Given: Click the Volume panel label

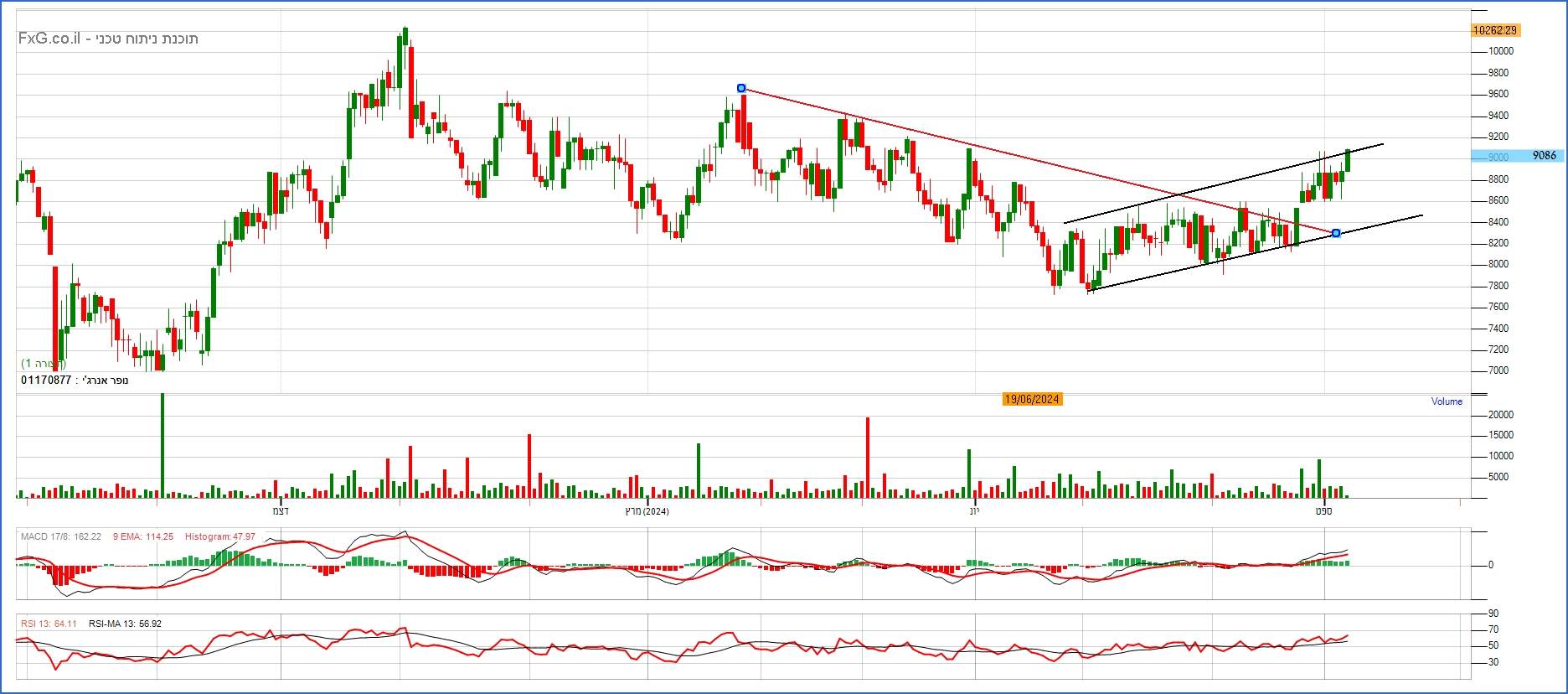Looking at the screenshot, I should (x=1447, y=401).
